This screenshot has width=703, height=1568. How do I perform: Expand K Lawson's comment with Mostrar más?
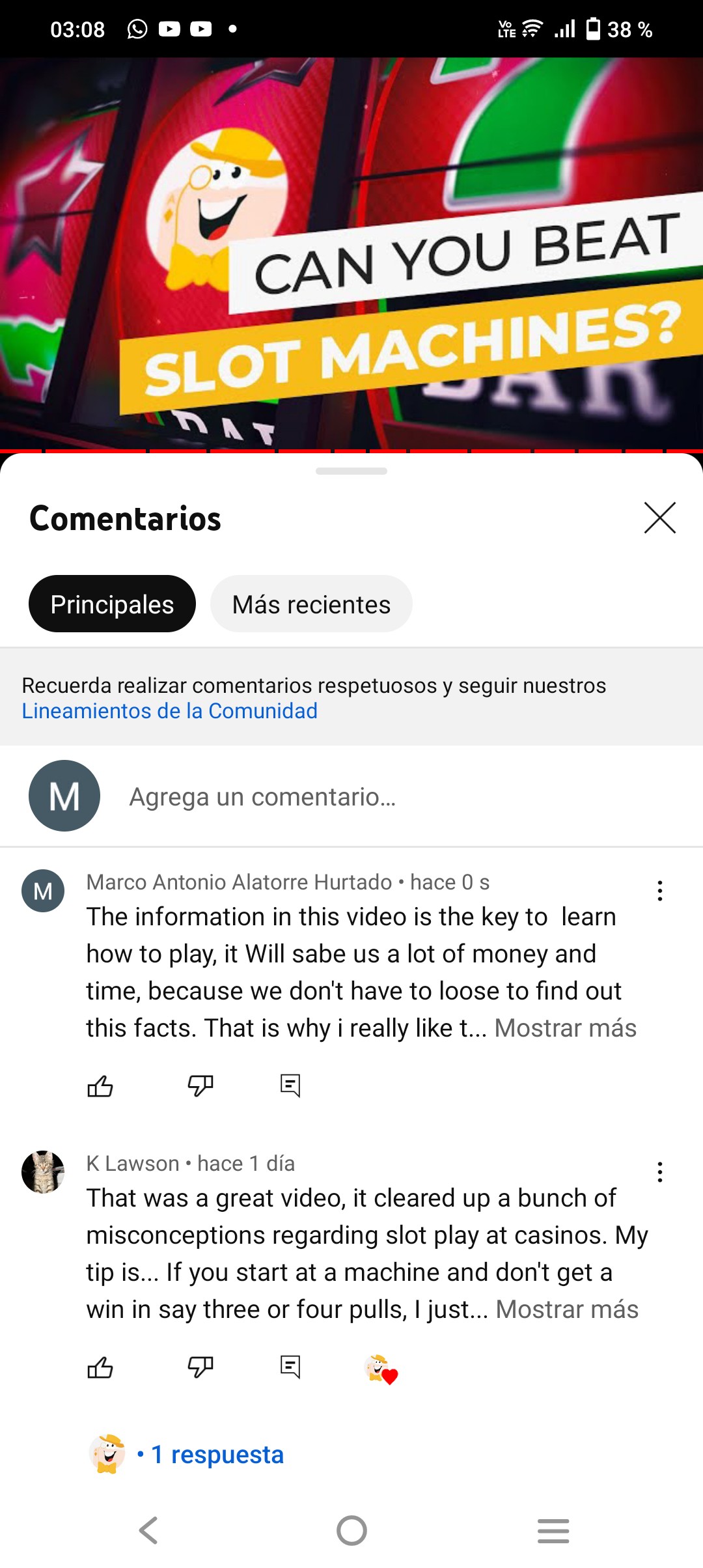pos(567,1309)
